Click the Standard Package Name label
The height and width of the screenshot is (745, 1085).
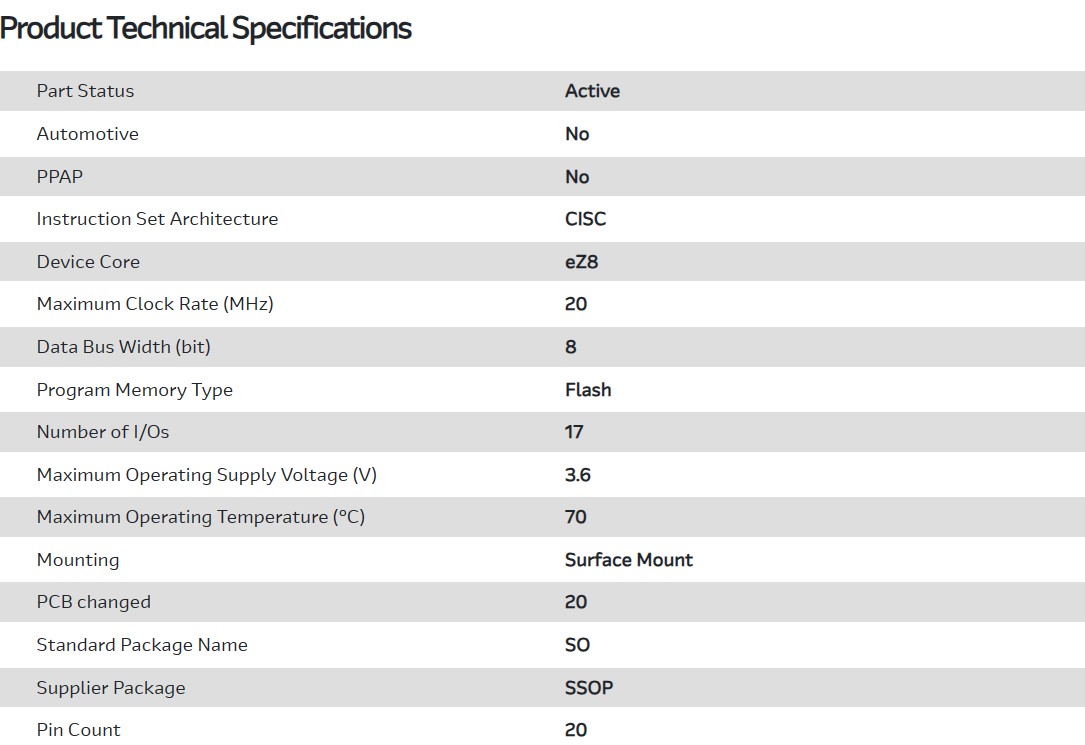142,645
